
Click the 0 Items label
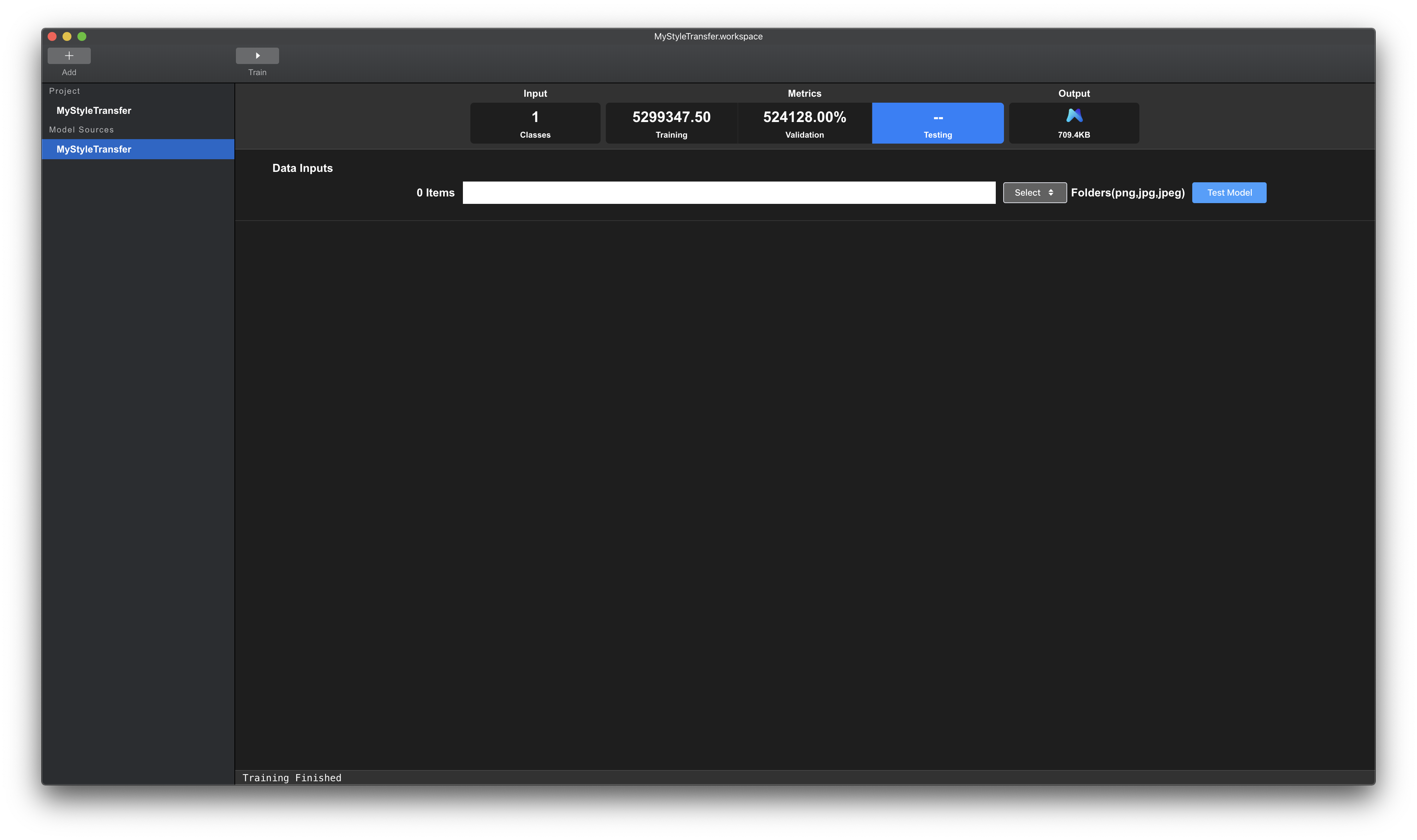435,192
